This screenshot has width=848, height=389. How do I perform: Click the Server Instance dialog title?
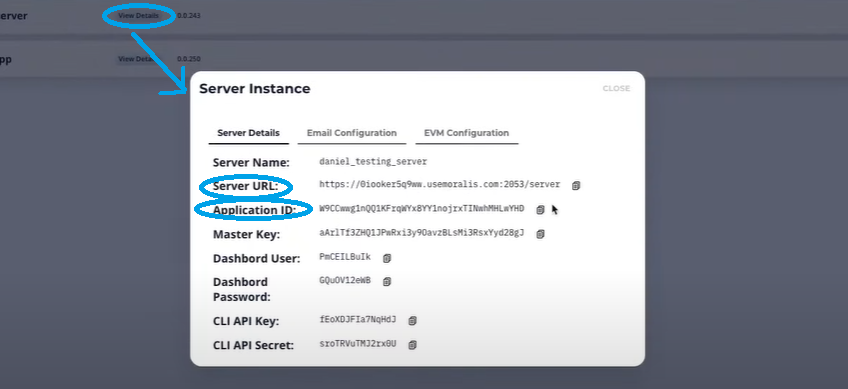coord(255,89)
